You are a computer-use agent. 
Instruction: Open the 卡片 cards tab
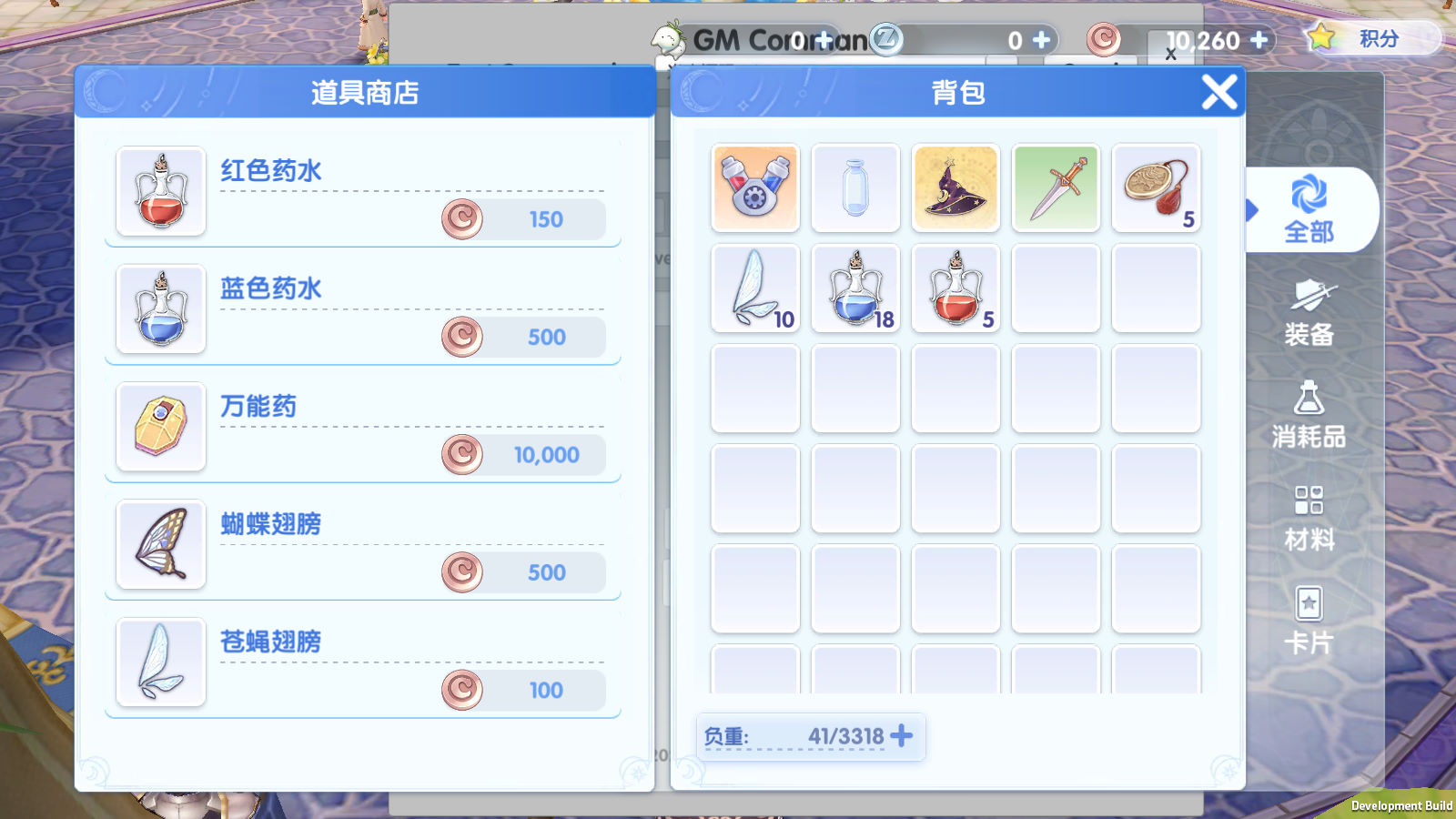1309,621
